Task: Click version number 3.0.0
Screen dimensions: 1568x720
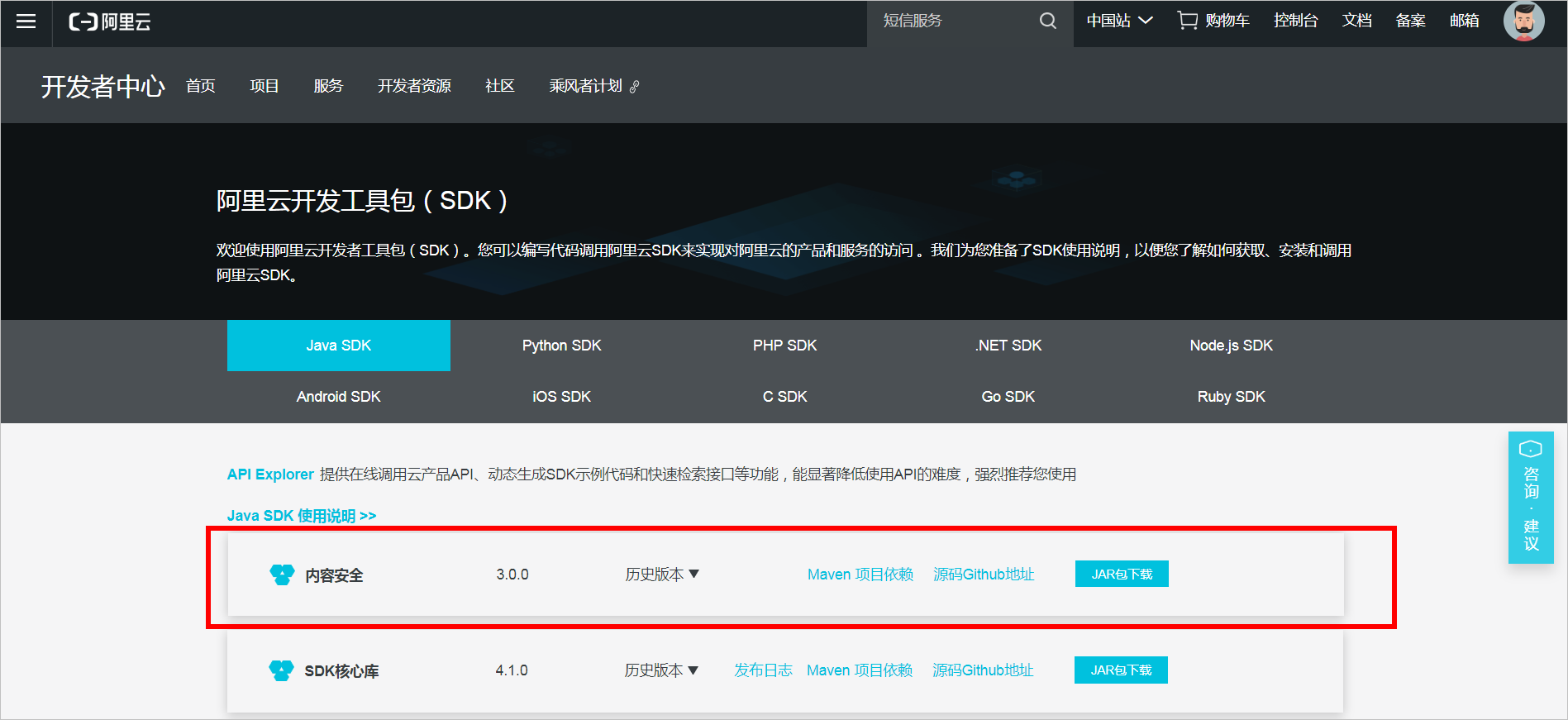Action: coord(512,575)
